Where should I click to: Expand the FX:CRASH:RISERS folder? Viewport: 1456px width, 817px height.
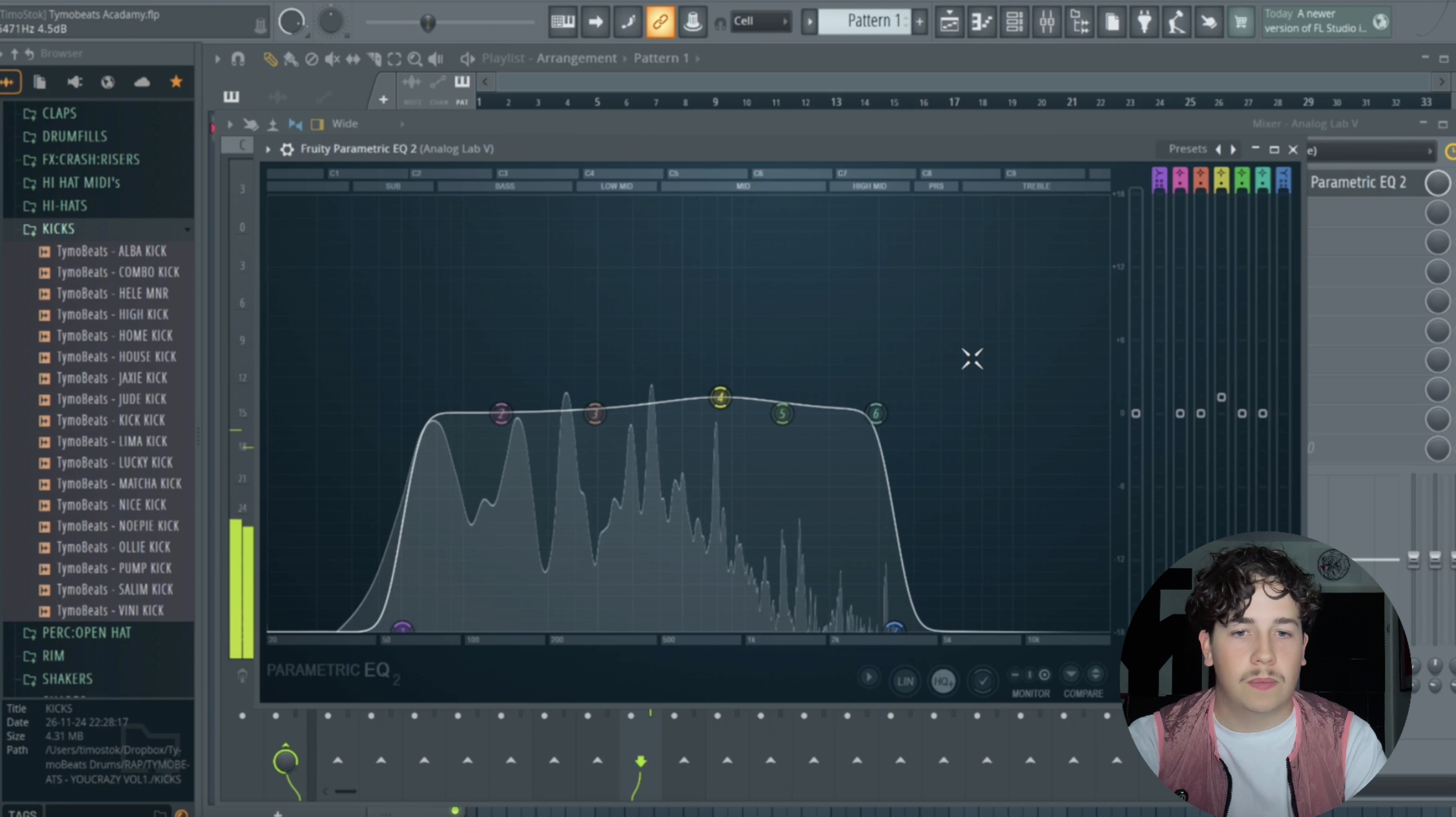coord(91,160)
